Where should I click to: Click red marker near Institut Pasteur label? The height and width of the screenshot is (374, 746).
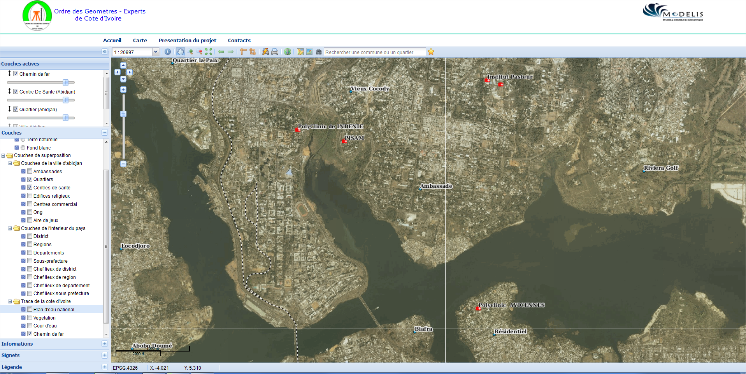[487, 80]
